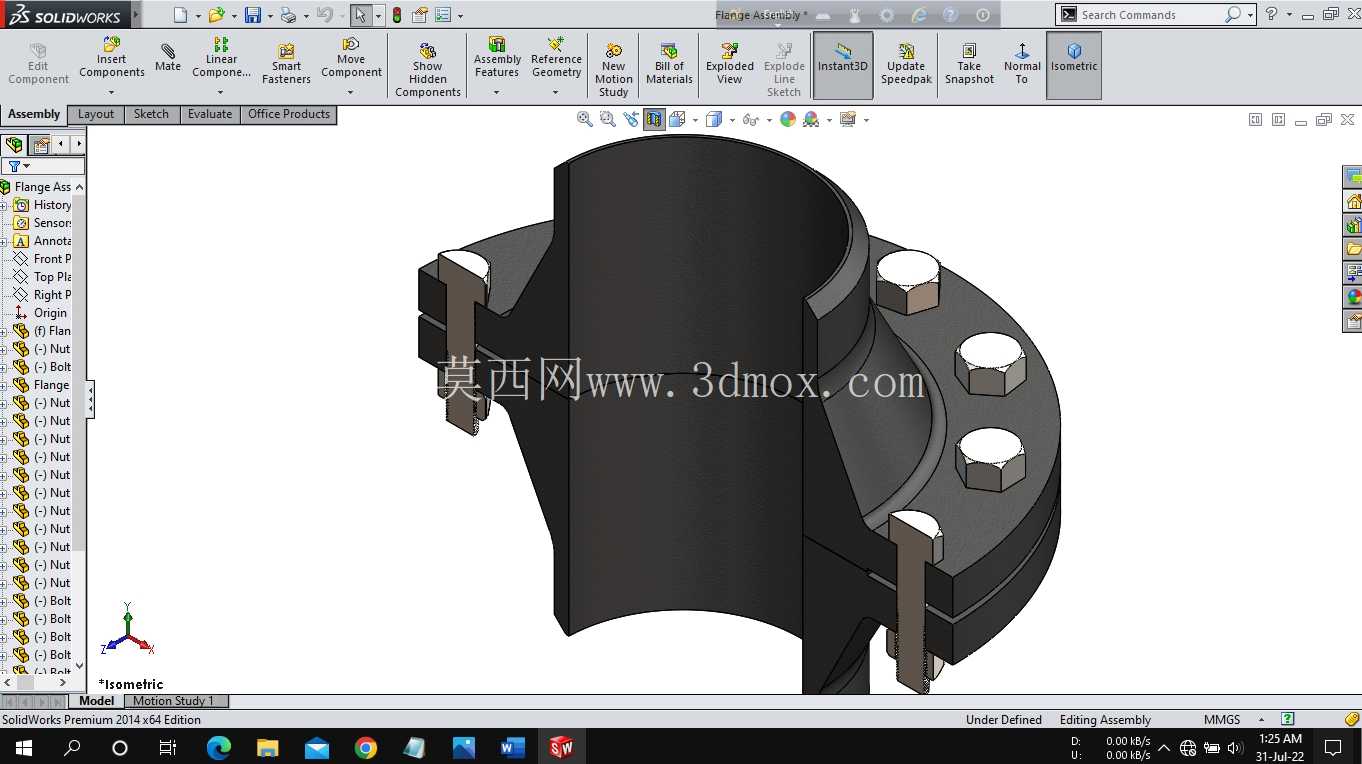Toggle the Isometric view button
Viewport: 1362px width, 764px height.
pos(1074,65)
